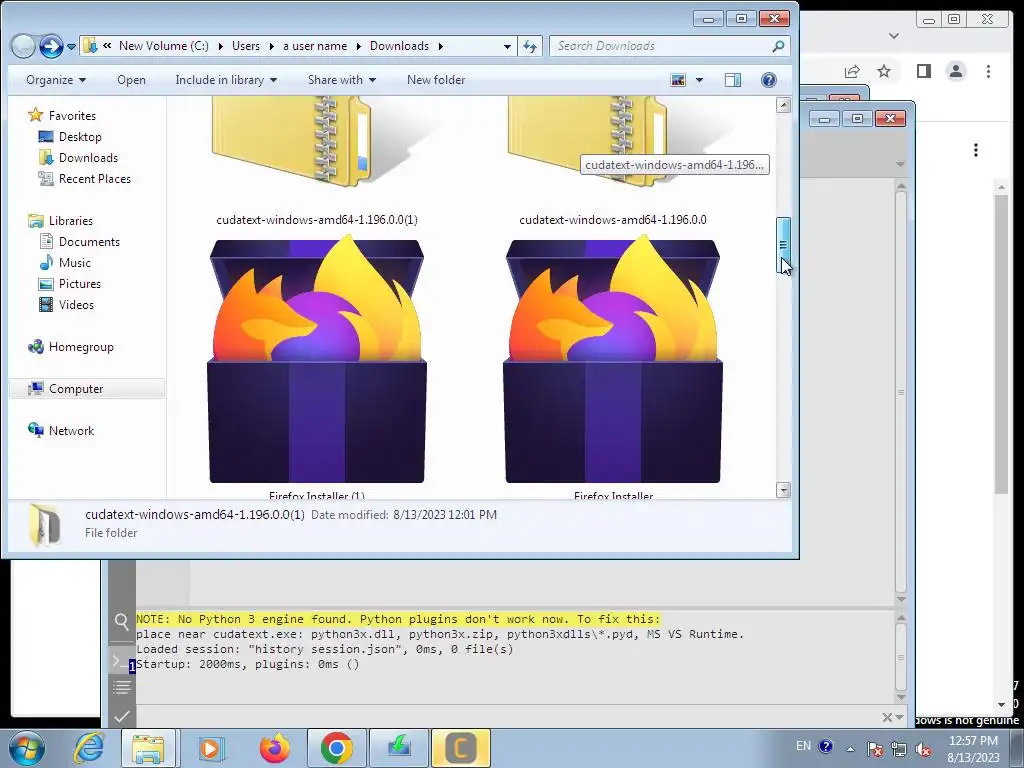1024x768 pixels.
Task: Open the Include in library menu
Action: pos(226,80)
